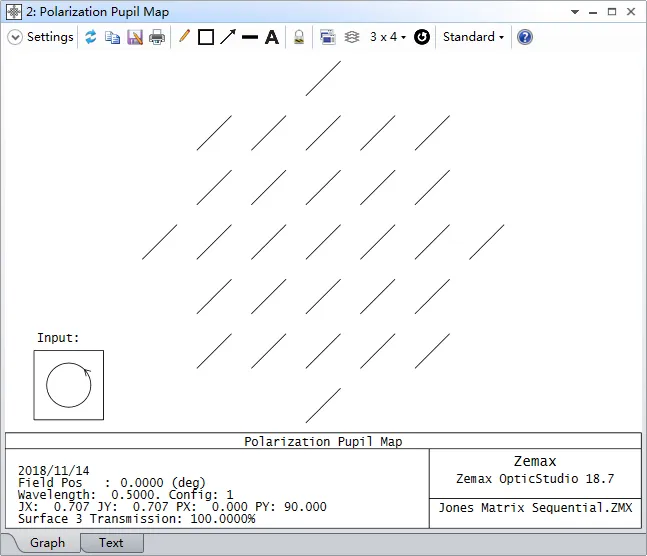The height and width of the screenshot is (556, 647).
Task: Select the text annotation 'A' tool
Action: pyautogui.click(x=271, y=37)
